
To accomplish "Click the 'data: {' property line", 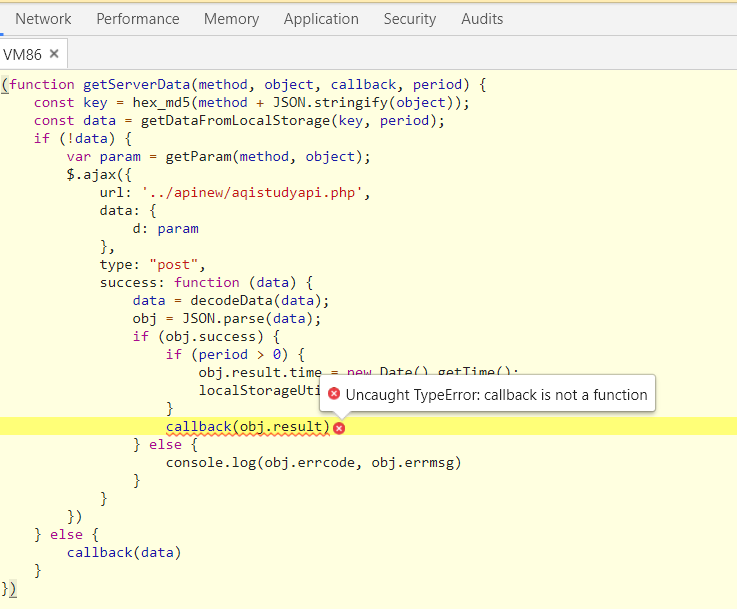I will [x=128, y=211].
